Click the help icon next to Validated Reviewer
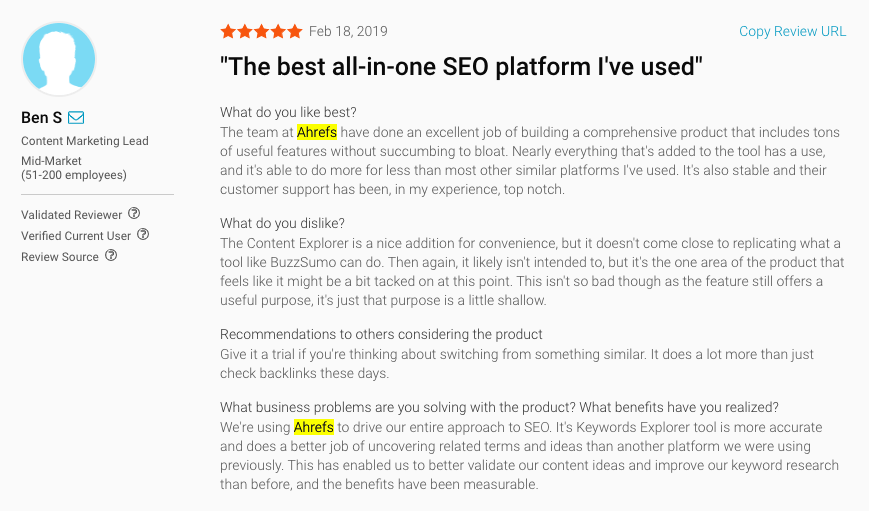This screenshot has height=511, width=869. coord(134,214)
